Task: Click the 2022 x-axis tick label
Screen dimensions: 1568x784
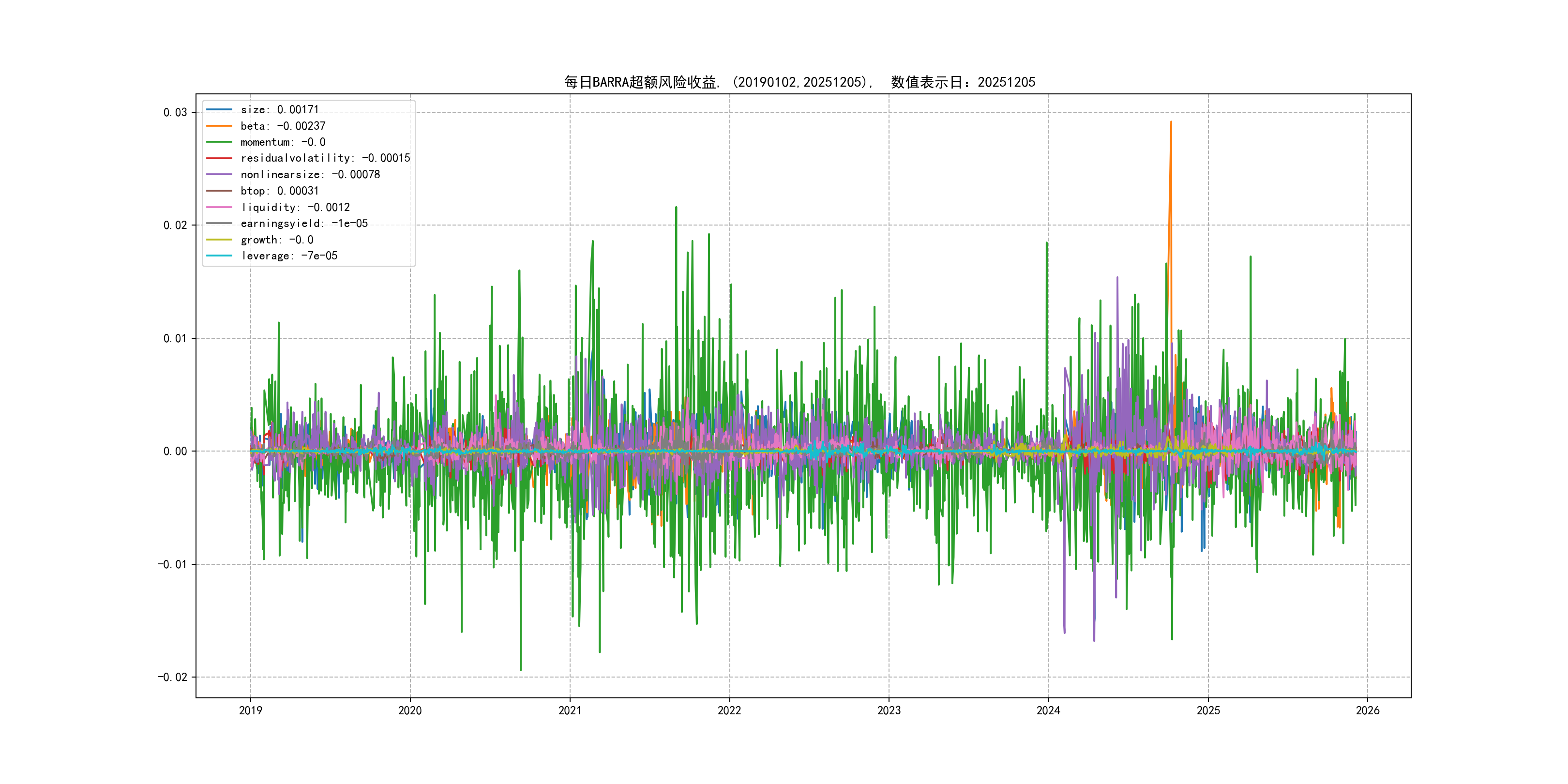Action: pyautogui.click(x=729, y=710)
